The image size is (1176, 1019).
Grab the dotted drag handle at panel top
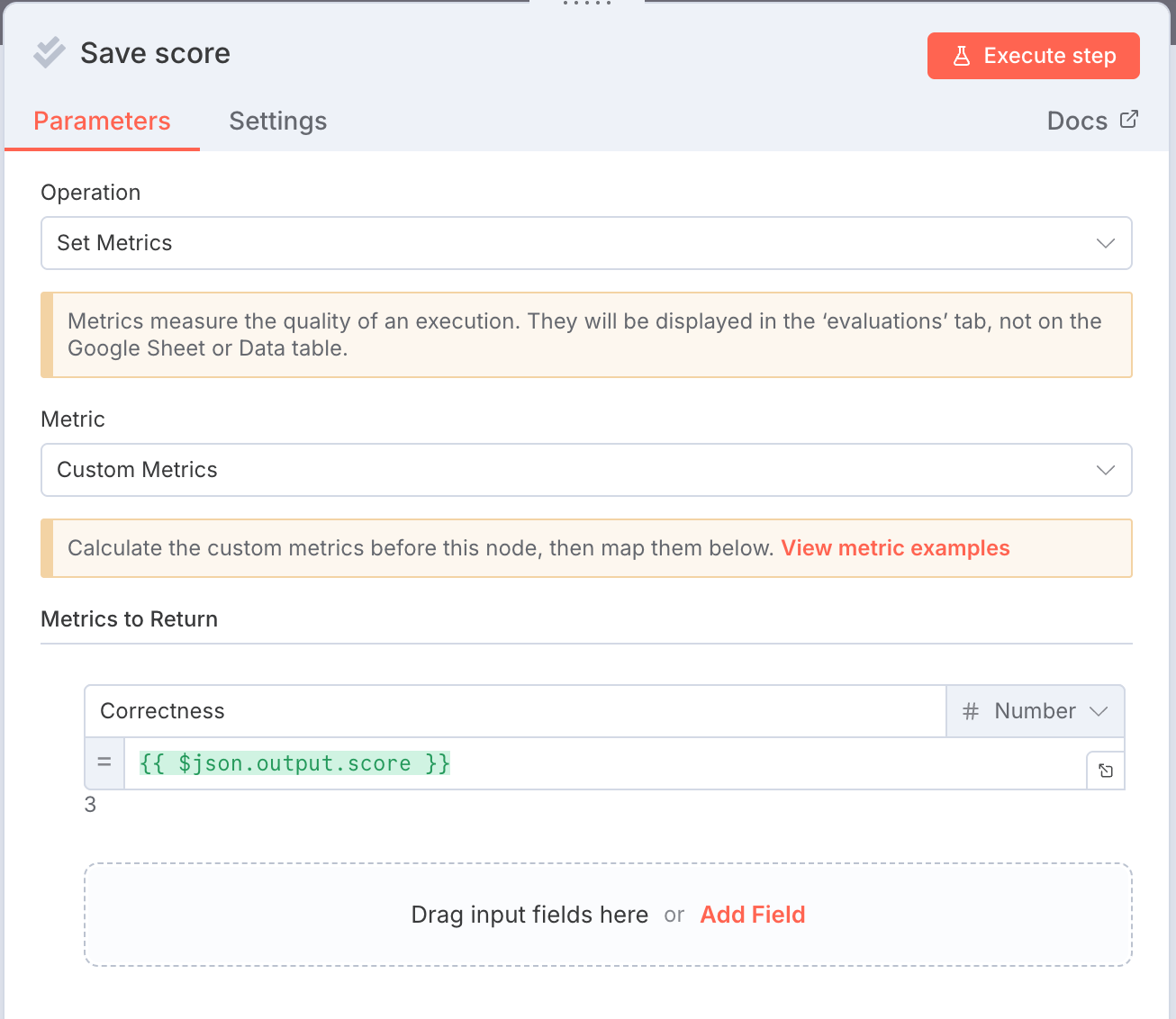tap(587, 4)
